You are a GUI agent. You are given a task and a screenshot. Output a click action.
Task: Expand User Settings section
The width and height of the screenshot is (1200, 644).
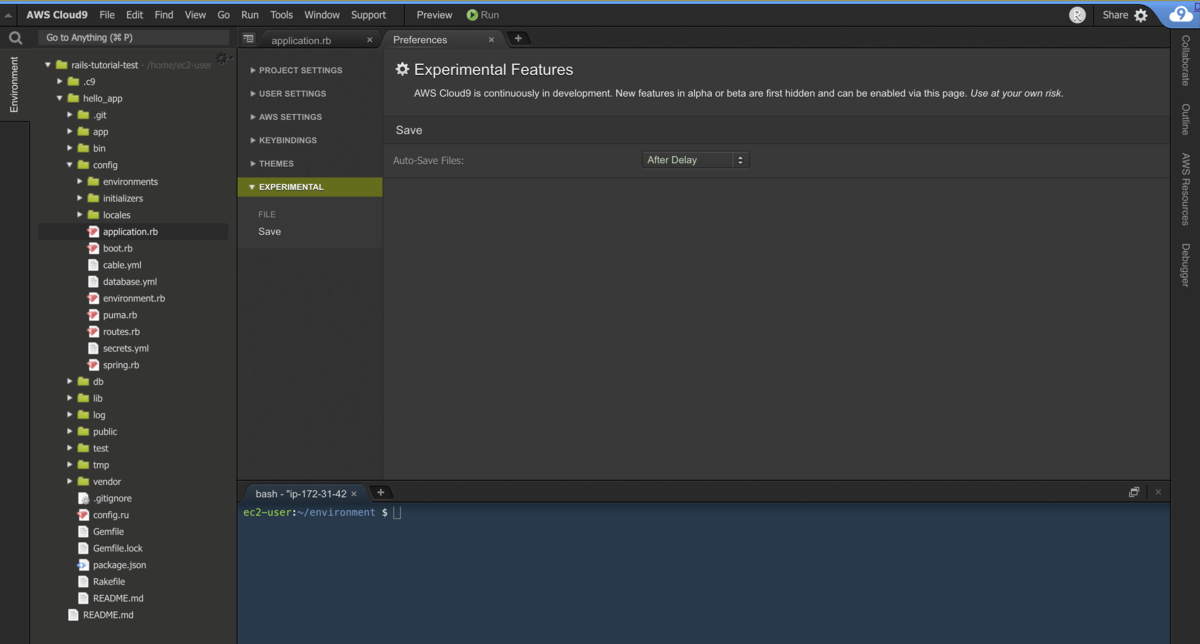click(x=288, y=94)
